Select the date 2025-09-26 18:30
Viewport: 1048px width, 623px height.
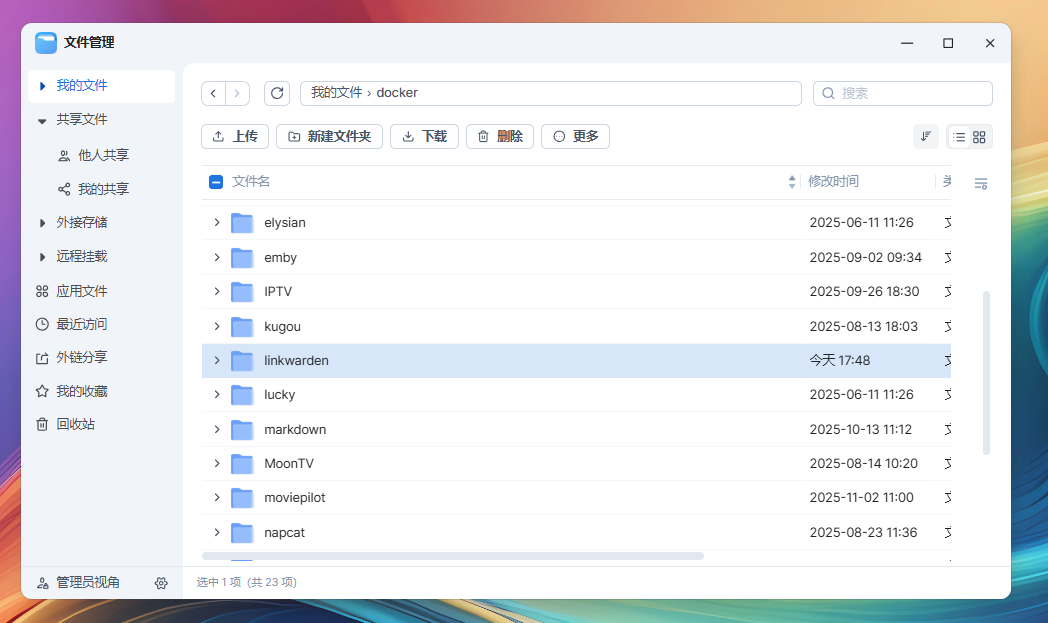pyautogui.click(x=864, y=291)
